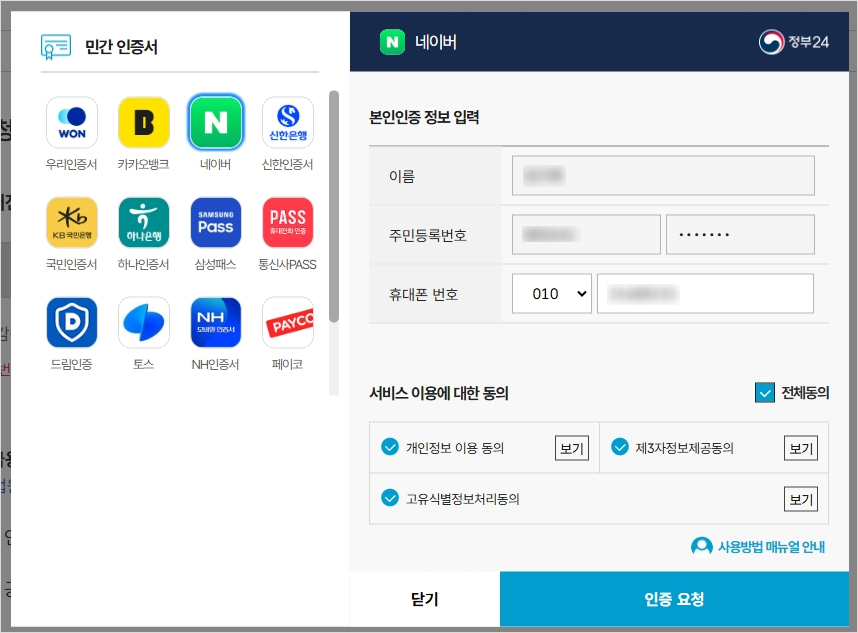Click the 주민등록번호 front digits field

point(586,235)
